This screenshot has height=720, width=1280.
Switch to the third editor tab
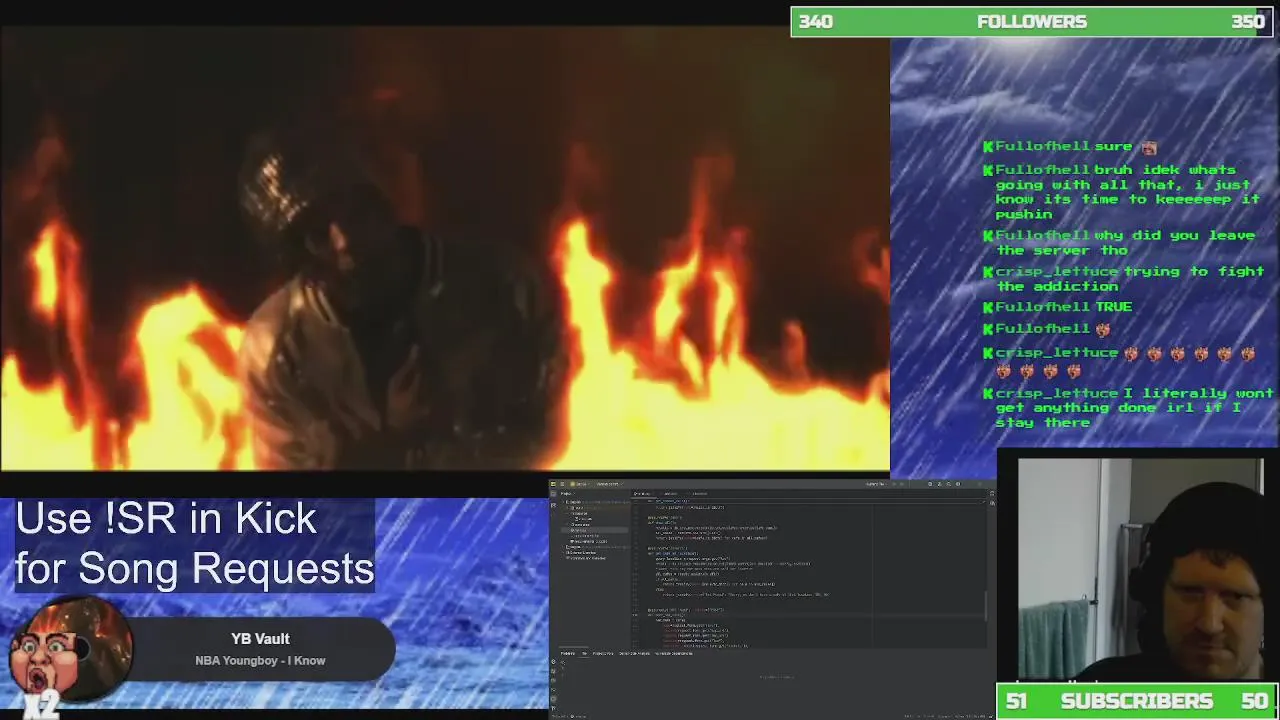pyautogui.click(x=700, y=494)
